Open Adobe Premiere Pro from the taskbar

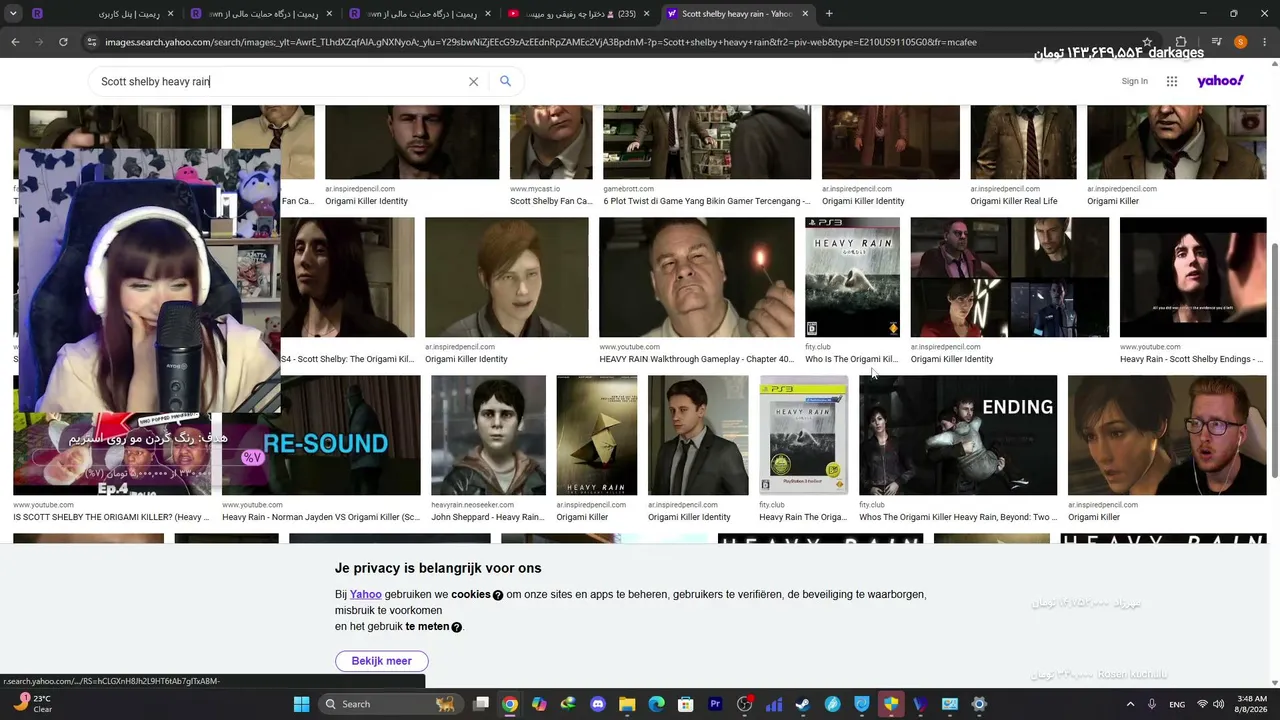click(x=715, y=704)
